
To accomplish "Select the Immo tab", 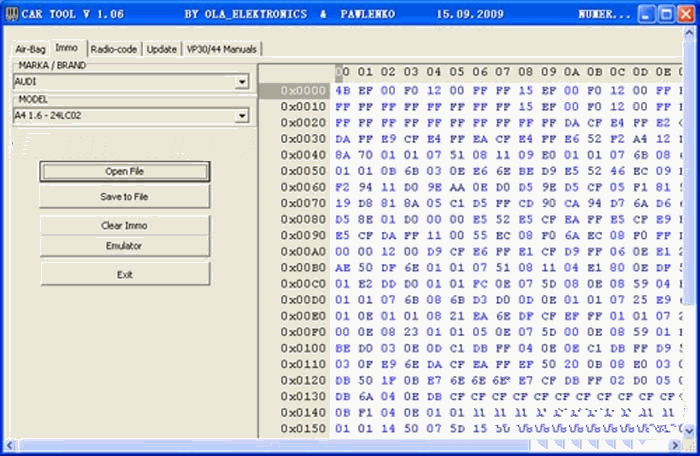I will pyautogui.click(x=67, y=48).
